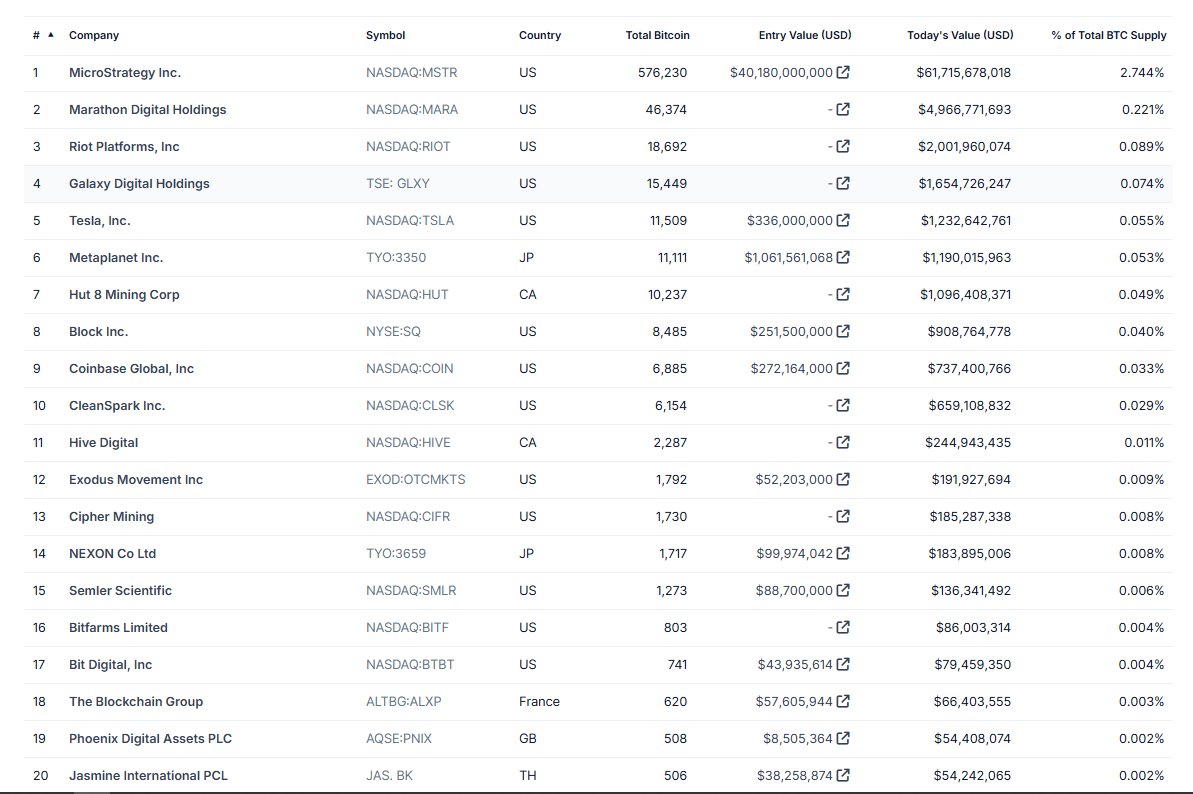Open external link icon in Bit Digital row
The height and width of the screenshot is (794, 1193).
(x=843, y=665)
